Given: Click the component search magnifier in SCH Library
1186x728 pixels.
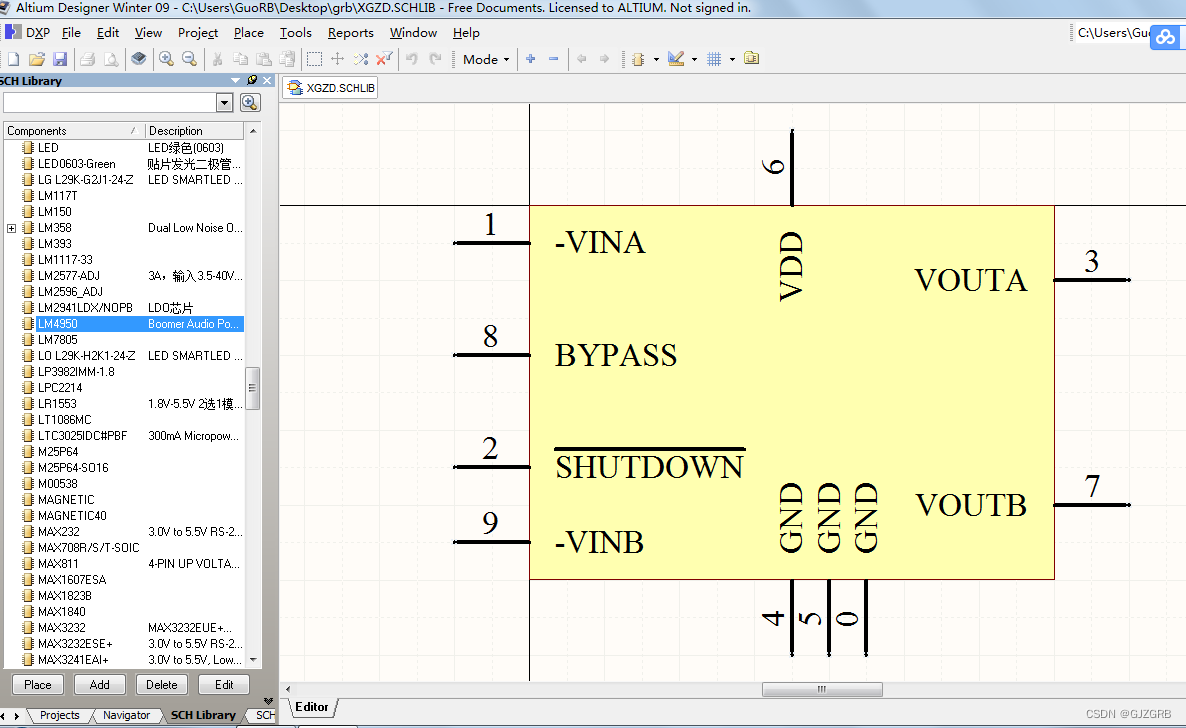Looking at the screenshot, I should pyautogui.click(x=249, y=102).
